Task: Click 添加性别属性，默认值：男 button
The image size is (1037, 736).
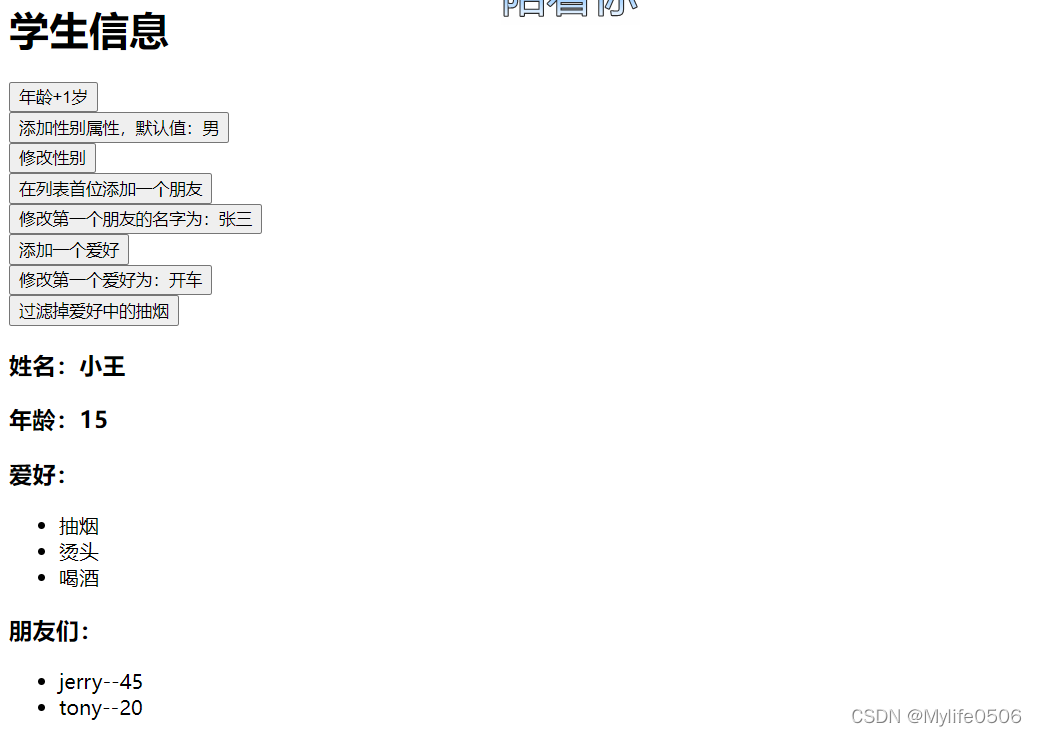Action: point(119,128)
